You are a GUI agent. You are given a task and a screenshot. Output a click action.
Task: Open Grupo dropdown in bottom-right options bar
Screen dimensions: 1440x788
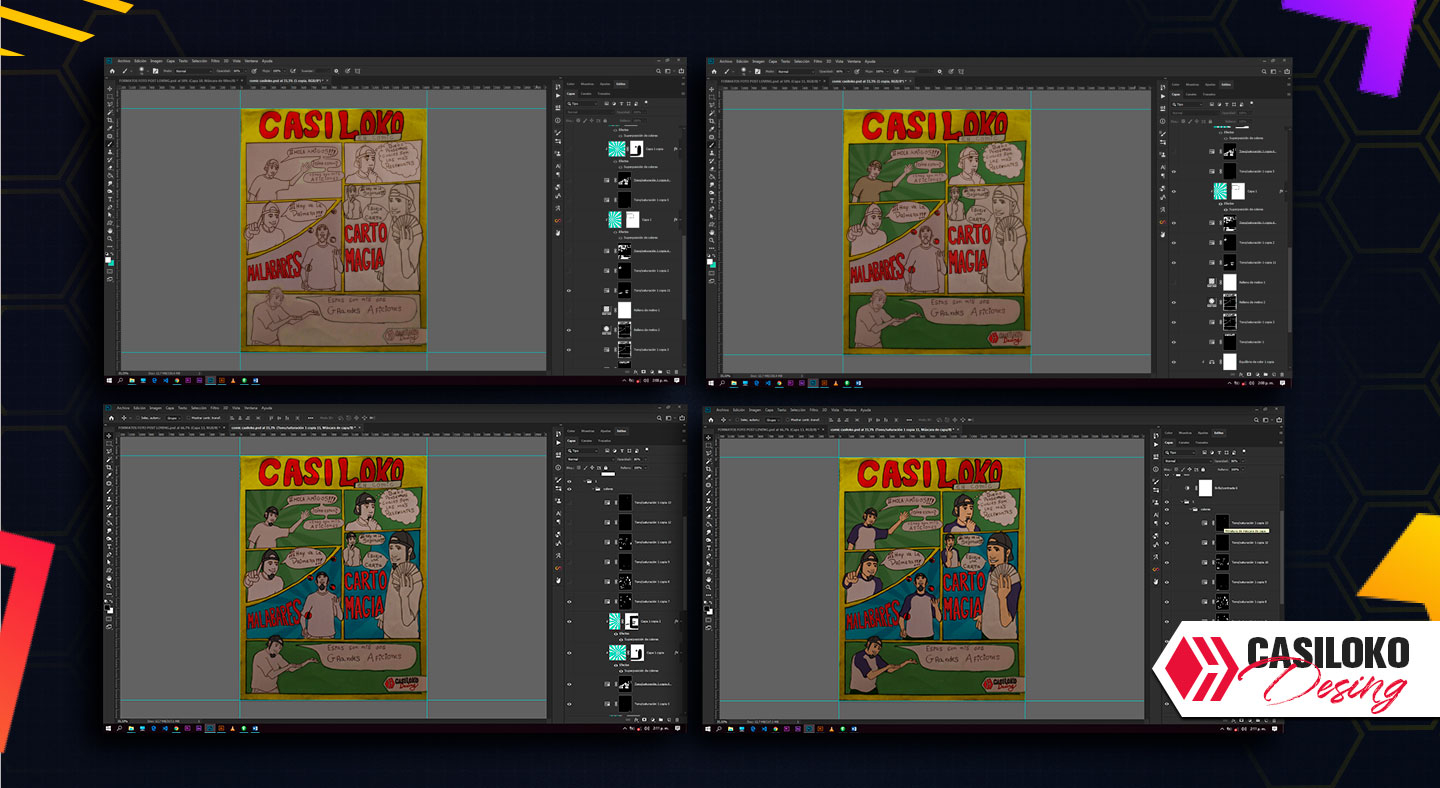[x=773, y=420]
